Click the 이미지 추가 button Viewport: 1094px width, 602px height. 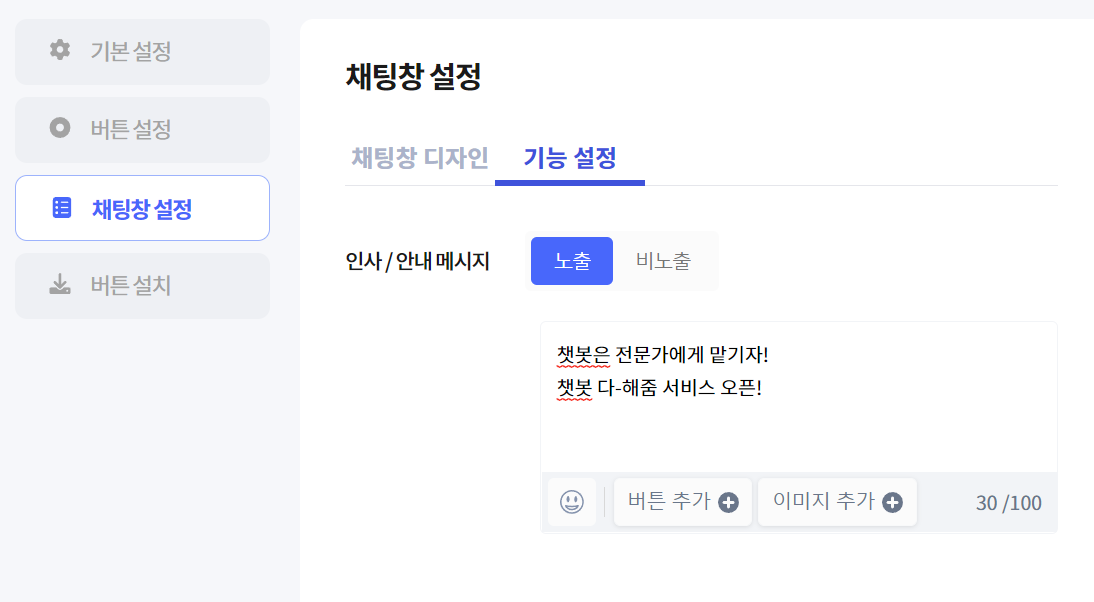coord(837,502)
